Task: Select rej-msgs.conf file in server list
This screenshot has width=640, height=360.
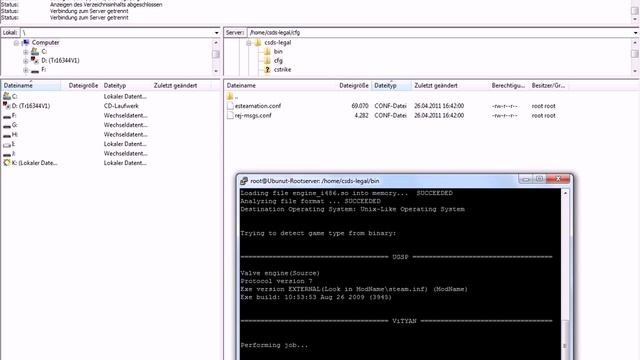Action: pyautogui.click(x=249, y=116)
